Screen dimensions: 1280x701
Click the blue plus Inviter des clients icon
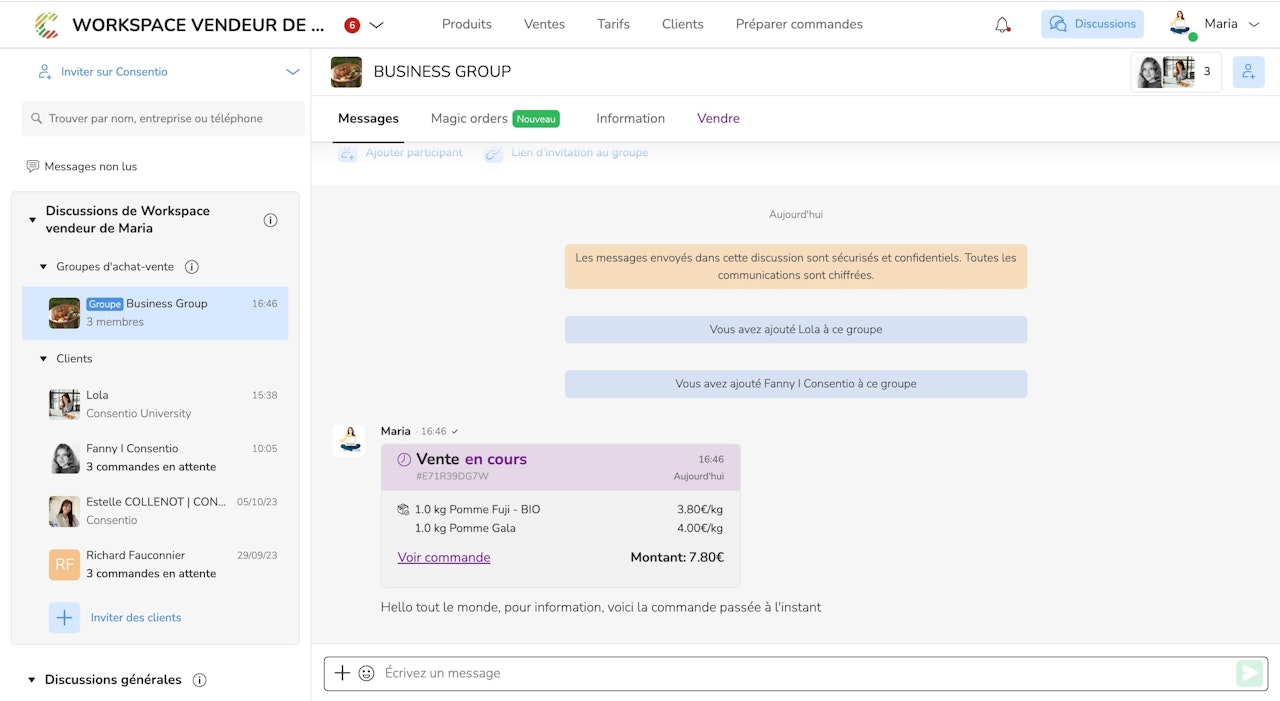65,617
